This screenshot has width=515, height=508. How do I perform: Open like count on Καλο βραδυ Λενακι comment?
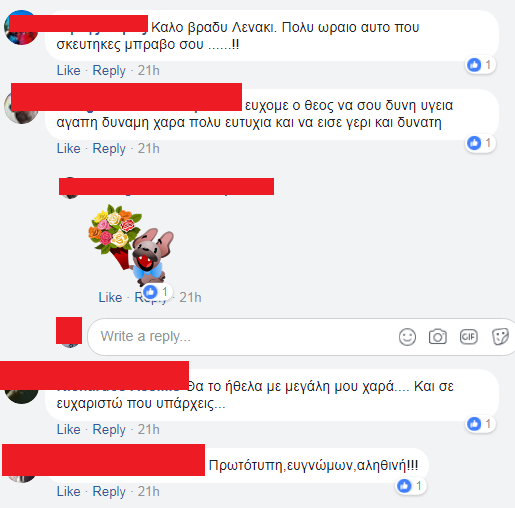pyautogui.click(x=480, y=65)
